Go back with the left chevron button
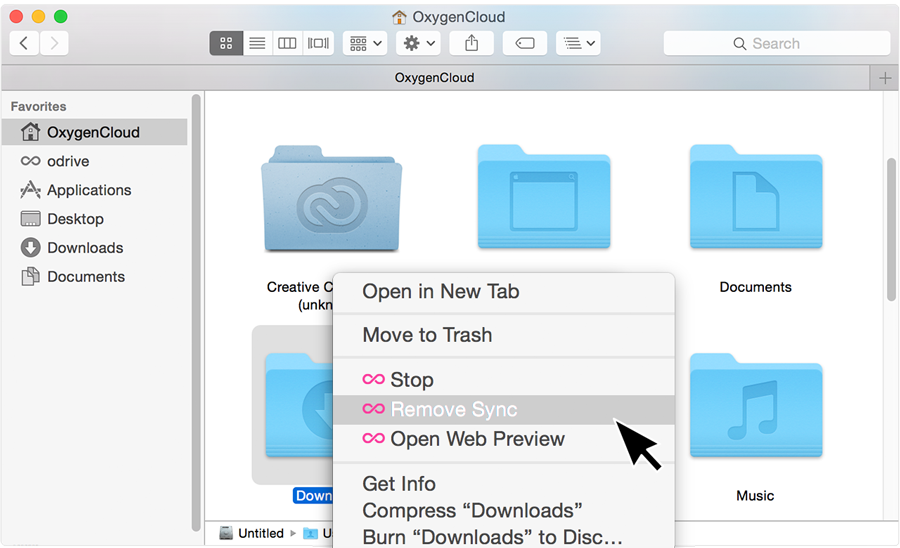Screen dimensions: 900x548 [x=24, y=43]
